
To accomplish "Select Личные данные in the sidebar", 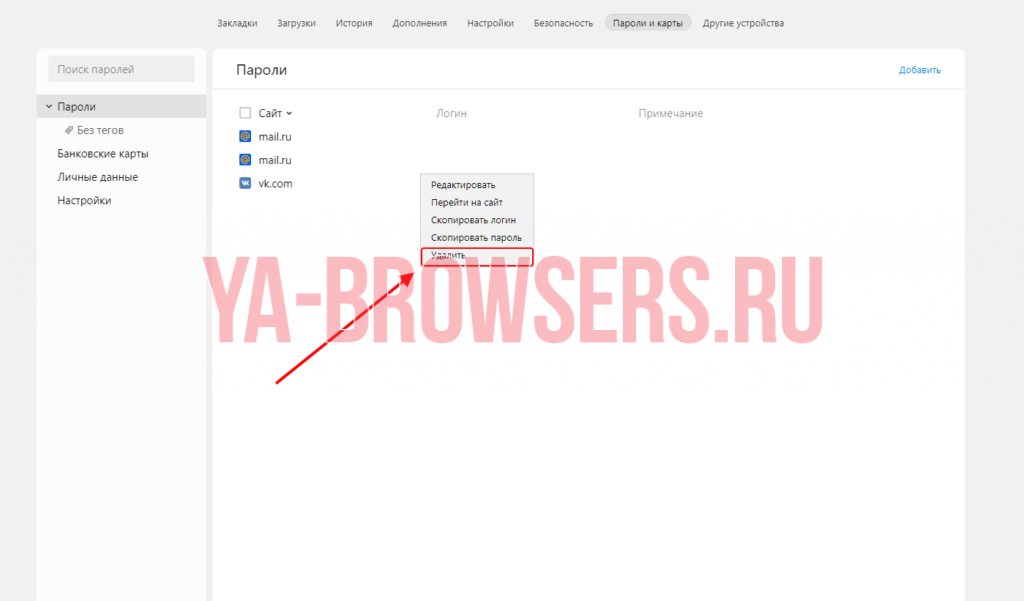I will point(97,177).
